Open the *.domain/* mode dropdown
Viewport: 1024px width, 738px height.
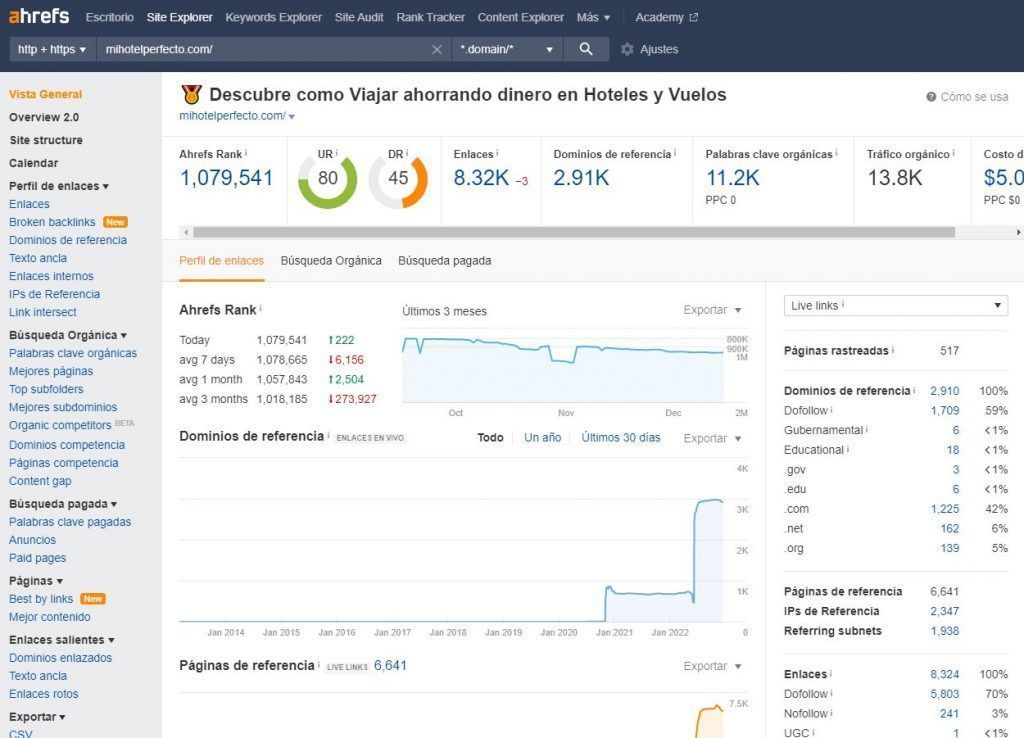point(506,49)
